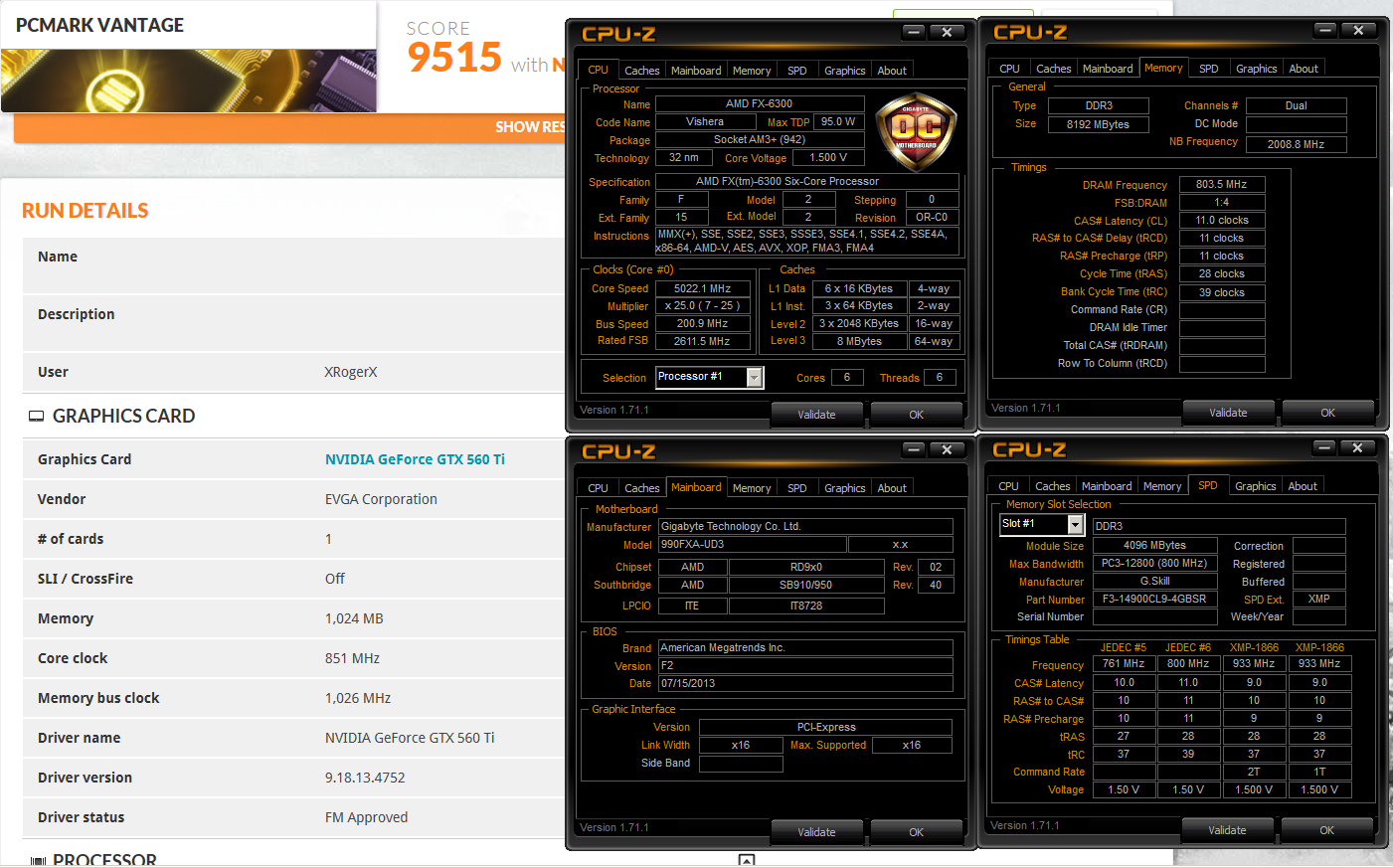Go to SPD tab in the Gigabyte motherboard window

point(797,488)
